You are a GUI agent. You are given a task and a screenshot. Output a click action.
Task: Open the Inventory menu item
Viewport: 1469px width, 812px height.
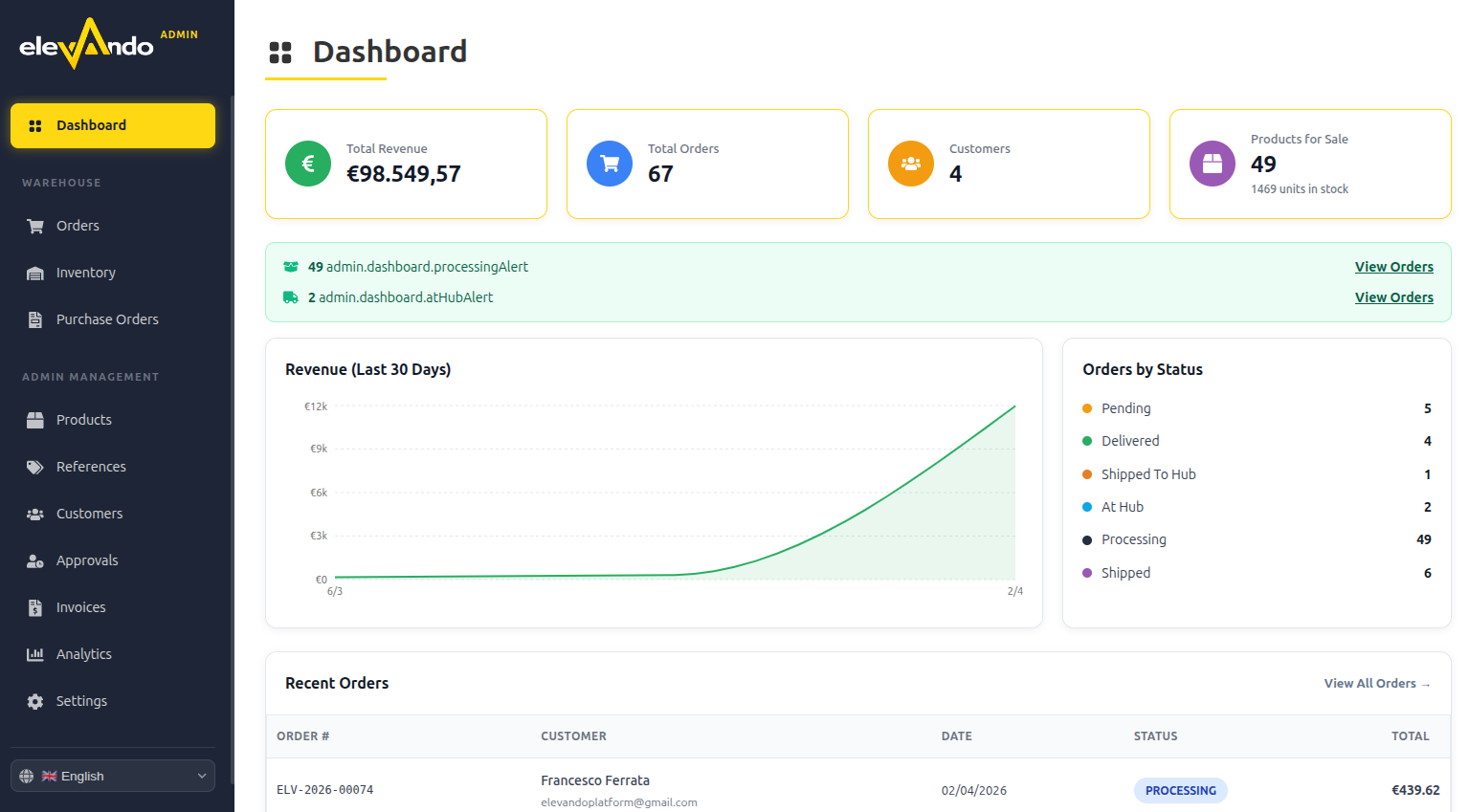[113, 273]
